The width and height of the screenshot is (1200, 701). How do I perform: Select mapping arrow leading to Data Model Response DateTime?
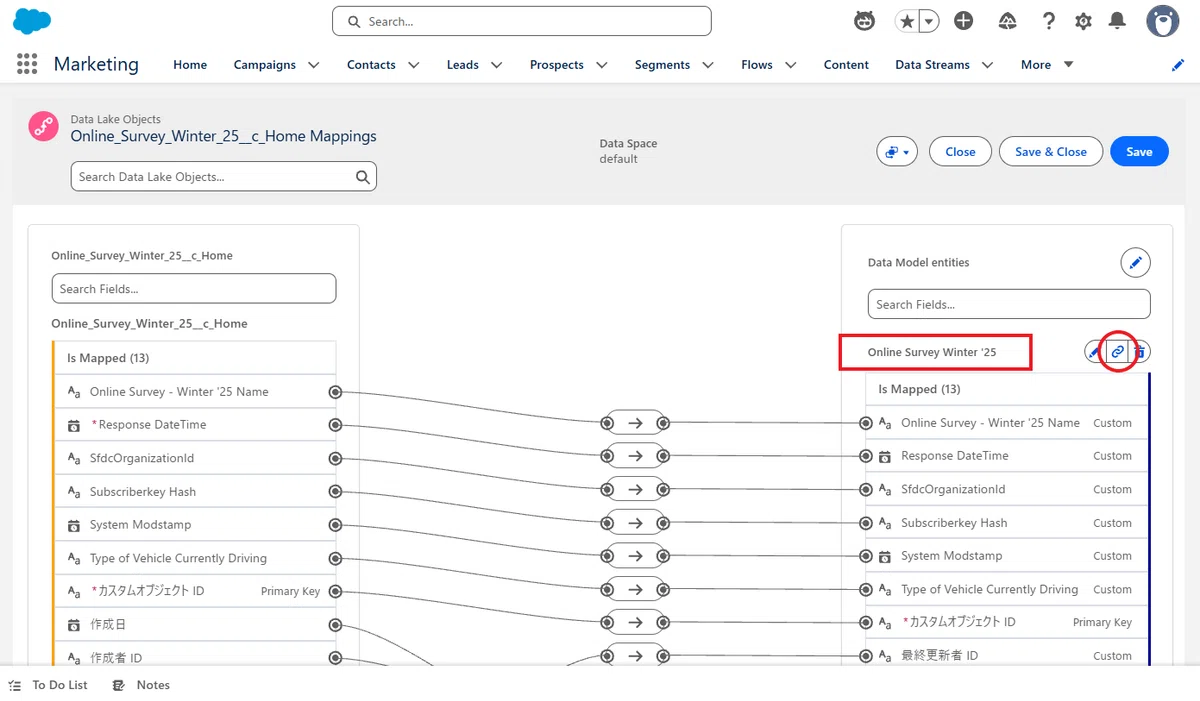point(635,456)
